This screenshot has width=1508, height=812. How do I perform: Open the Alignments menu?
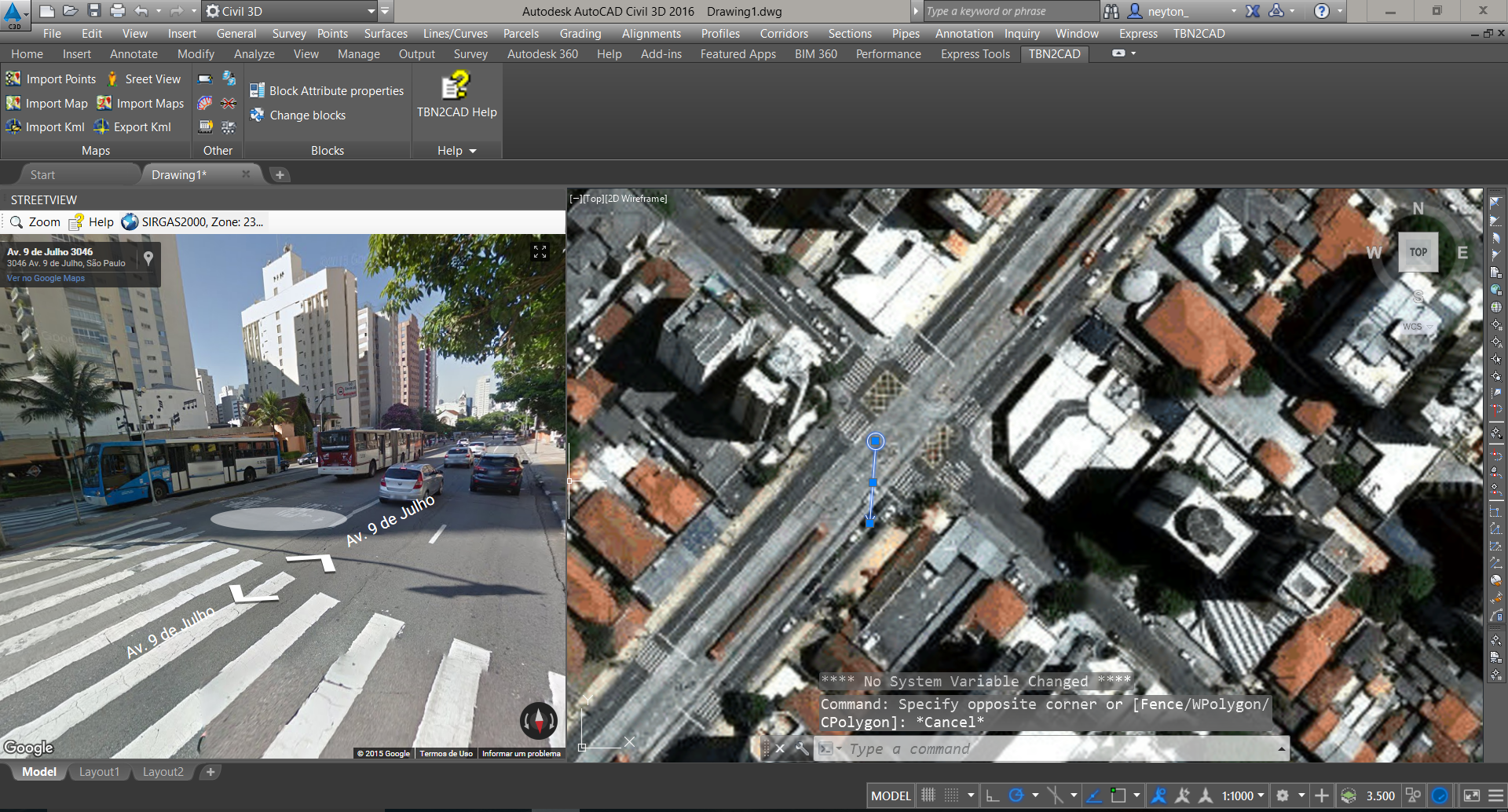point(651,34)
